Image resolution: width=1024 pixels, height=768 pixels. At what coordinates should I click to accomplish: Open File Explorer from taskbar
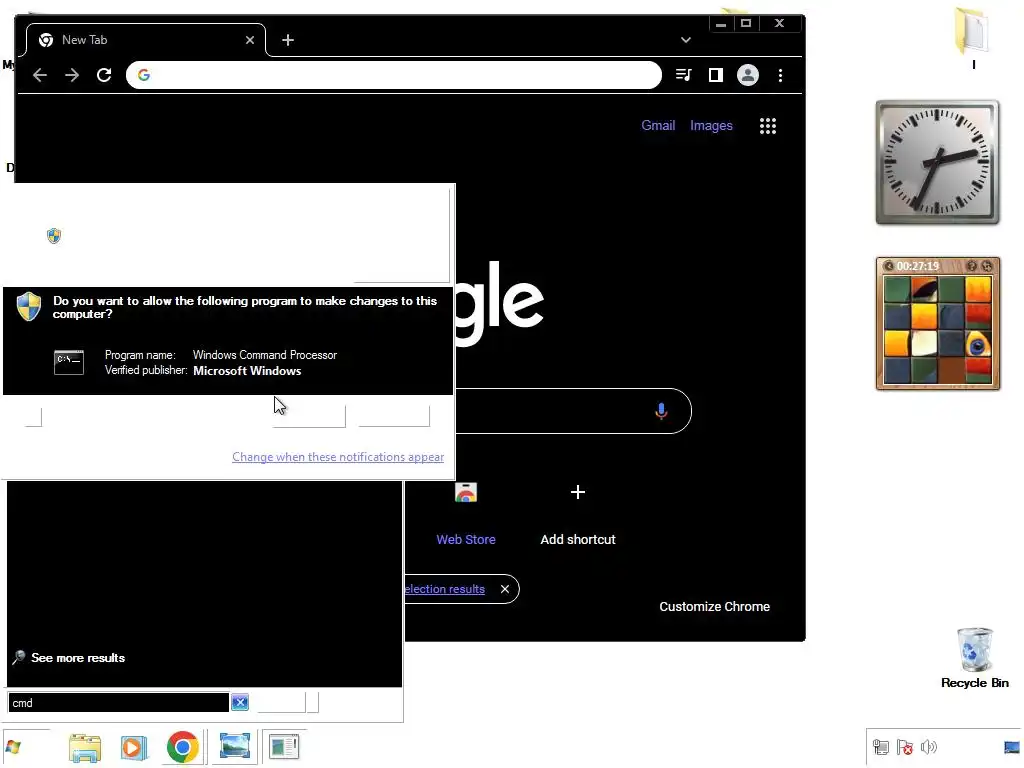pos(85,747)
